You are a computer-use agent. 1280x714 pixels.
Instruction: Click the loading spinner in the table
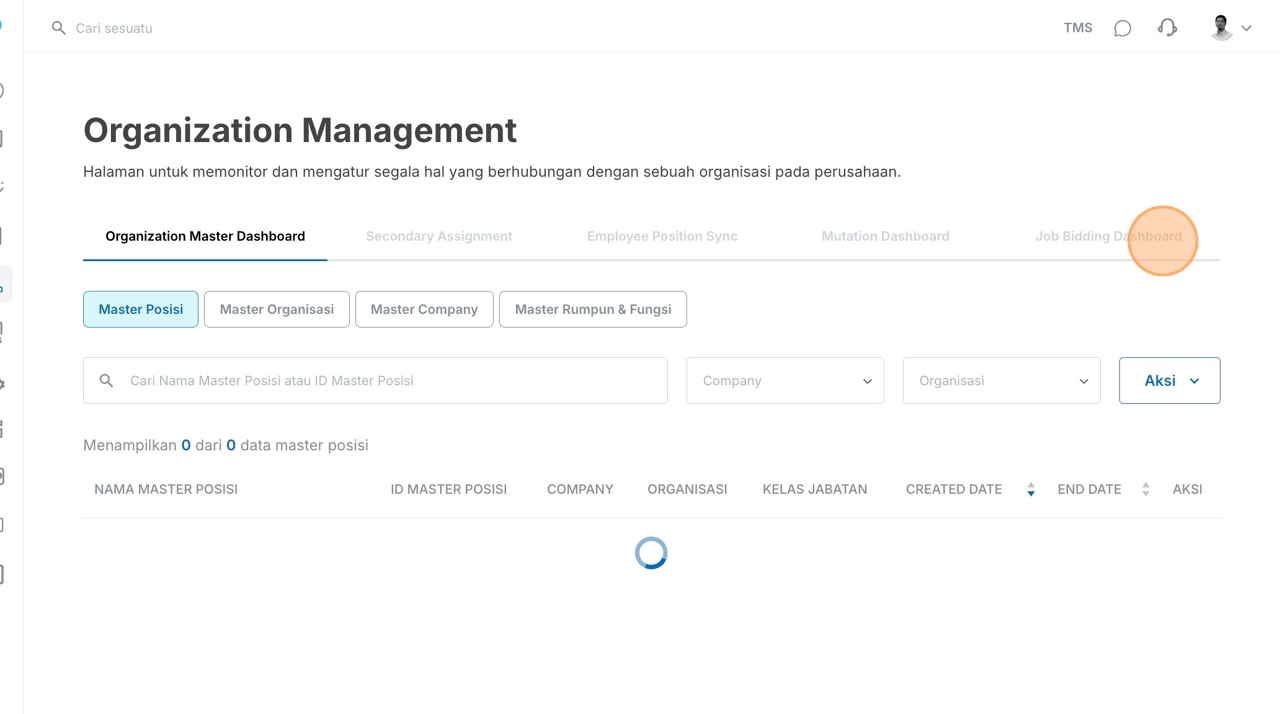[651, 553]
